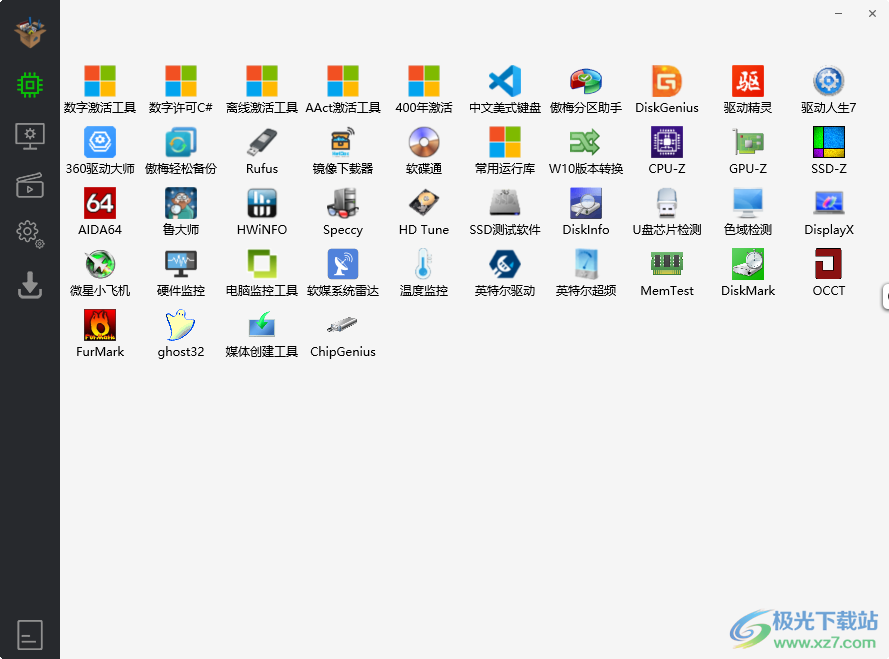Launch SSD测试软件
This screenshot has height=659, width=889.
505,203
